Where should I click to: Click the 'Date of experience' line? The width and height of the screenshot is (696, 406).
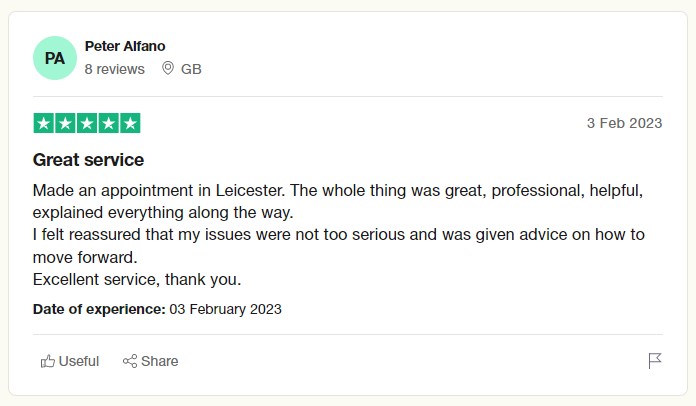tap(157, 309)
